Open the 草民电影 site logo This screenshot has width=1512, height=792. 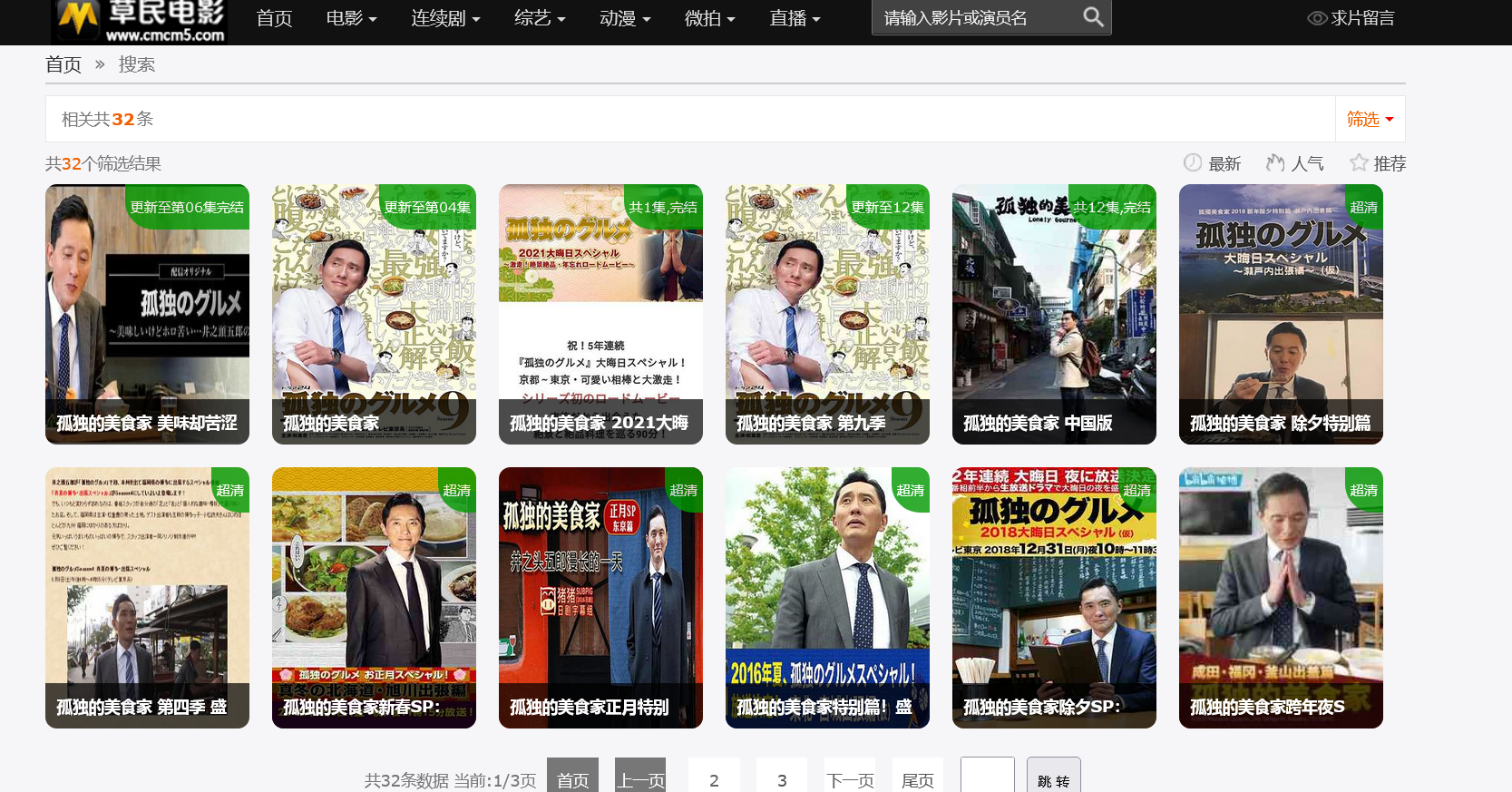coord(139,20)
